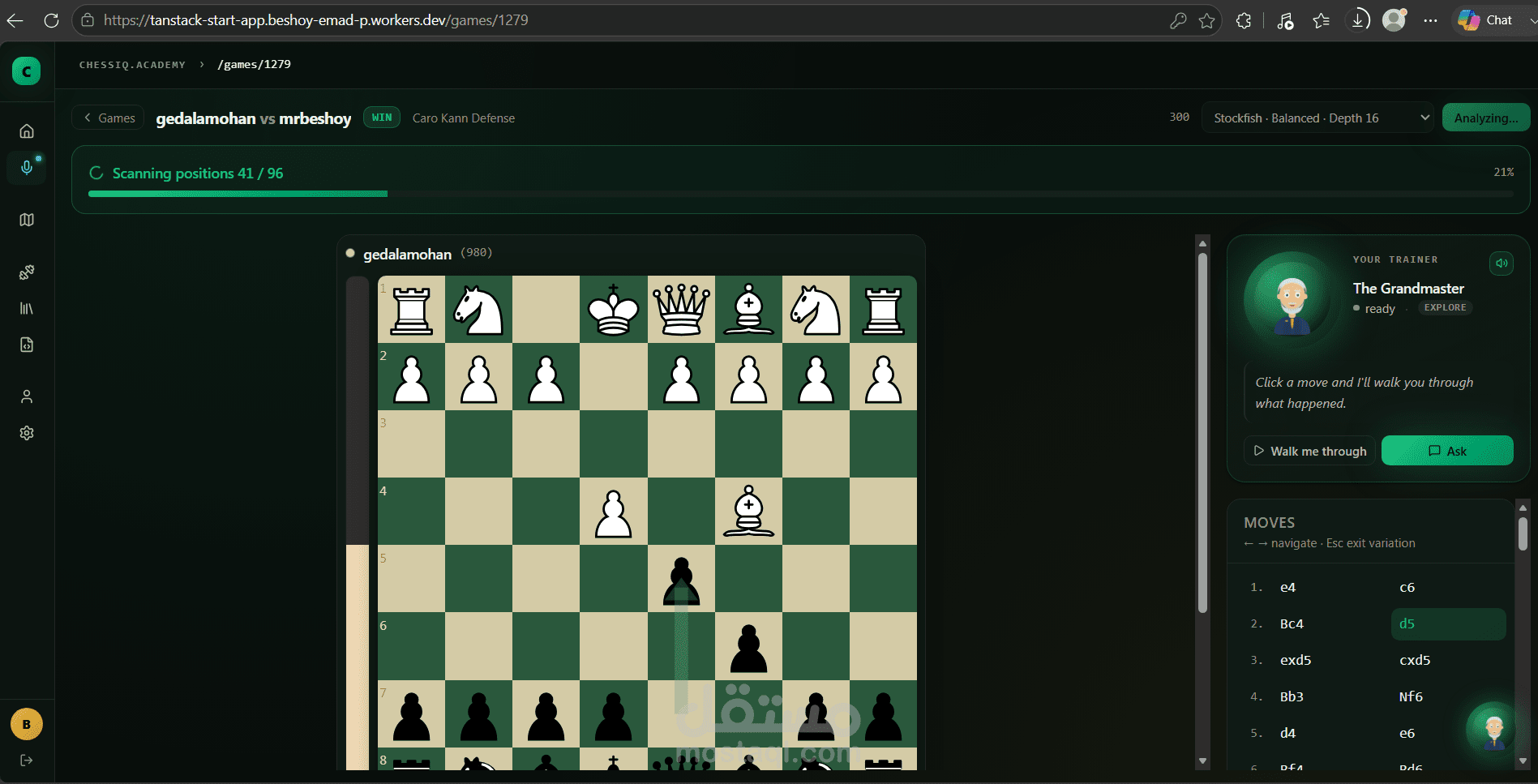Open the favorites list icon

tap(1322, 21)
